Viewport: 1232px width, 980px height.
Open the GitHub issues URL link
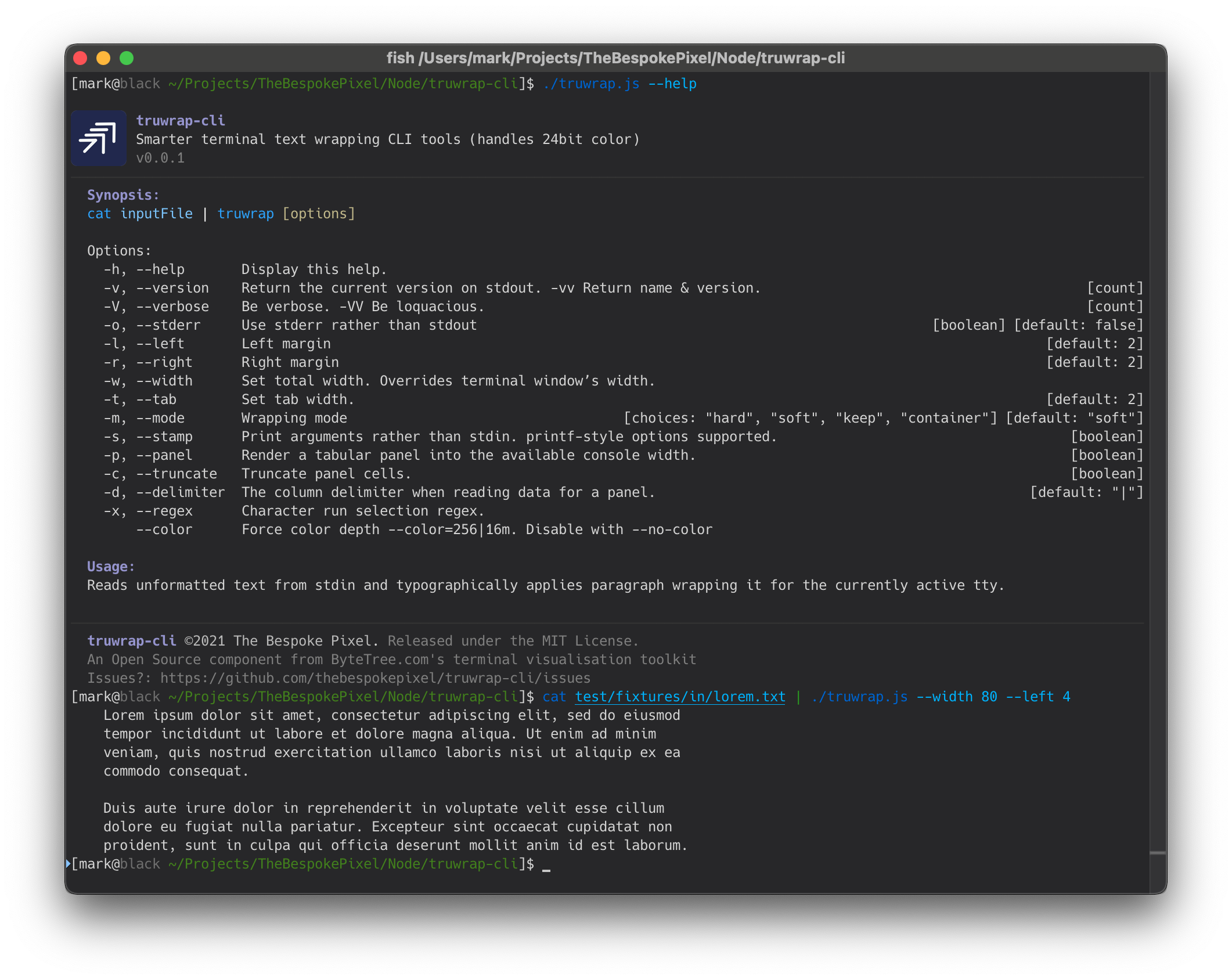coord(375,678)
